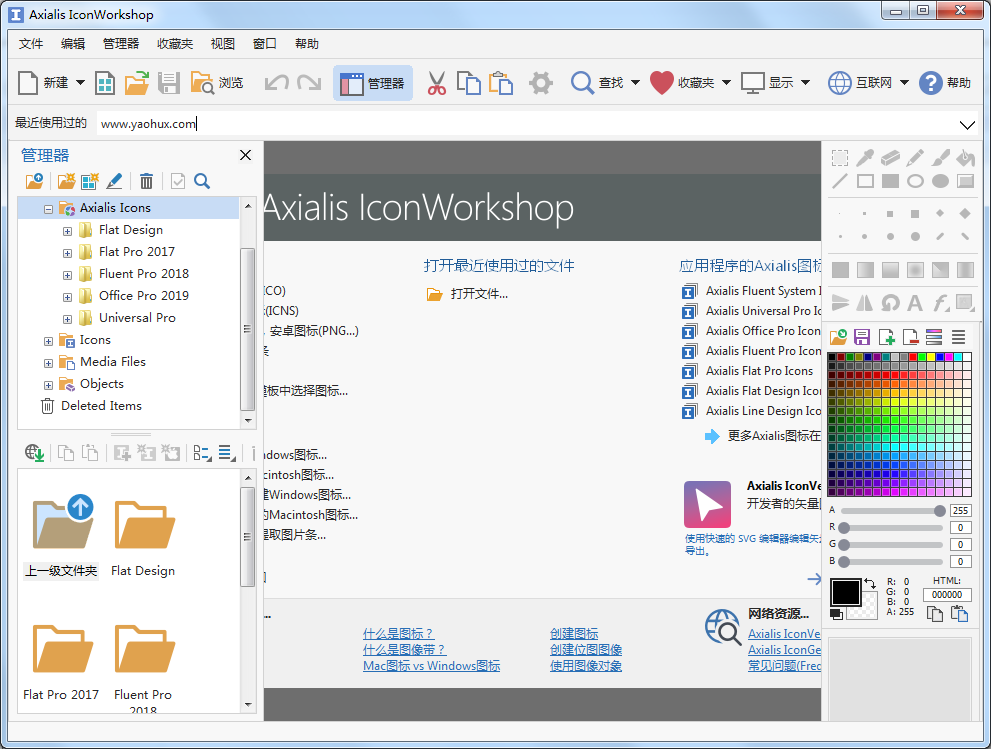Toggle the 管理器 panel toolbar button
This screenshot has height=749, width=991.
[372, 83]
